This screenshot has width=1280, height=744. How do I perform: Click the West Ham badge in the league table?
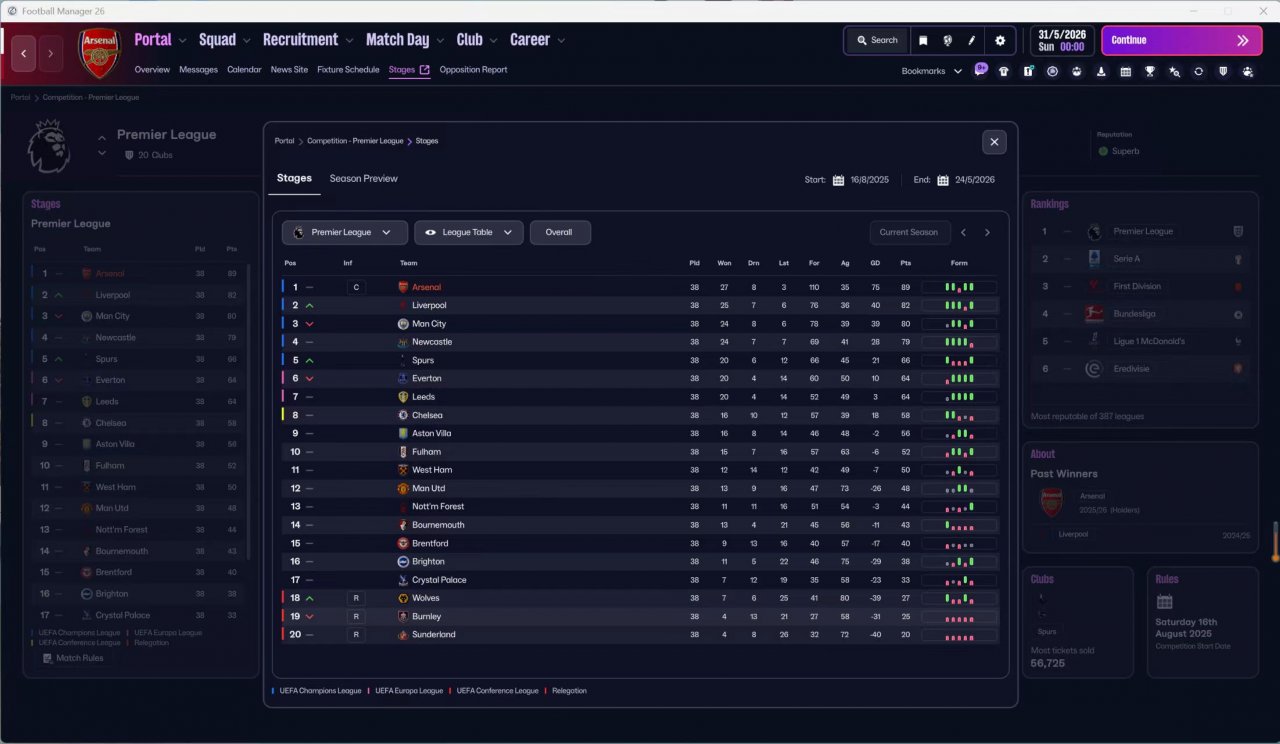403,470
